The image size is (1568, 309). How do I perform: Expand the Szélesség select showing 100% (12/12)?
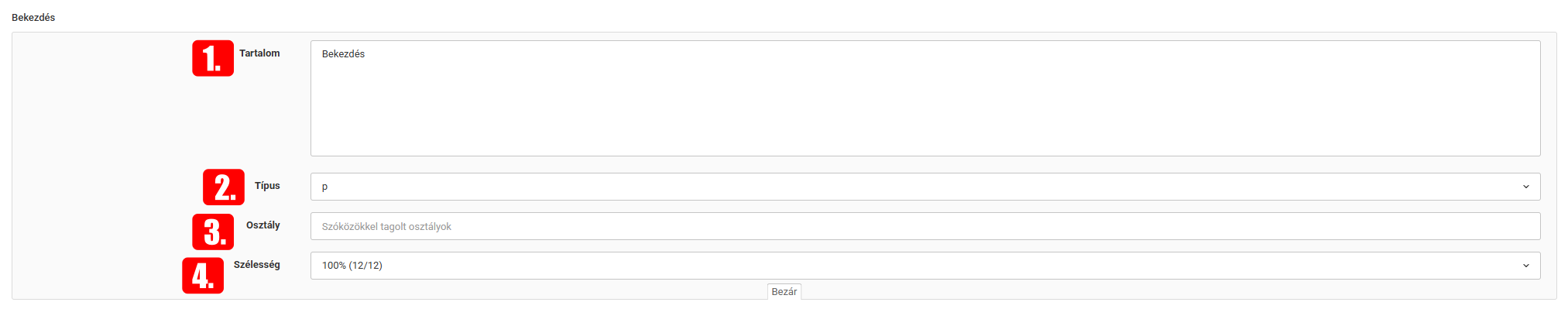coord(925,266)
